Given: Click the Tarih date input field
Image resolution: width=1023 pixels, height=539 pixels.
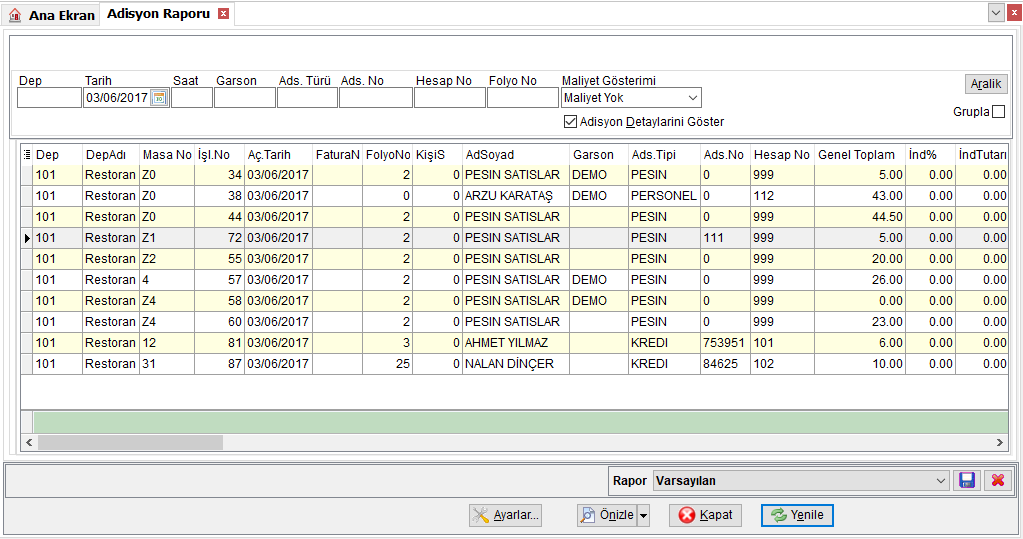Looking at the screenshot, I should 117,98.
